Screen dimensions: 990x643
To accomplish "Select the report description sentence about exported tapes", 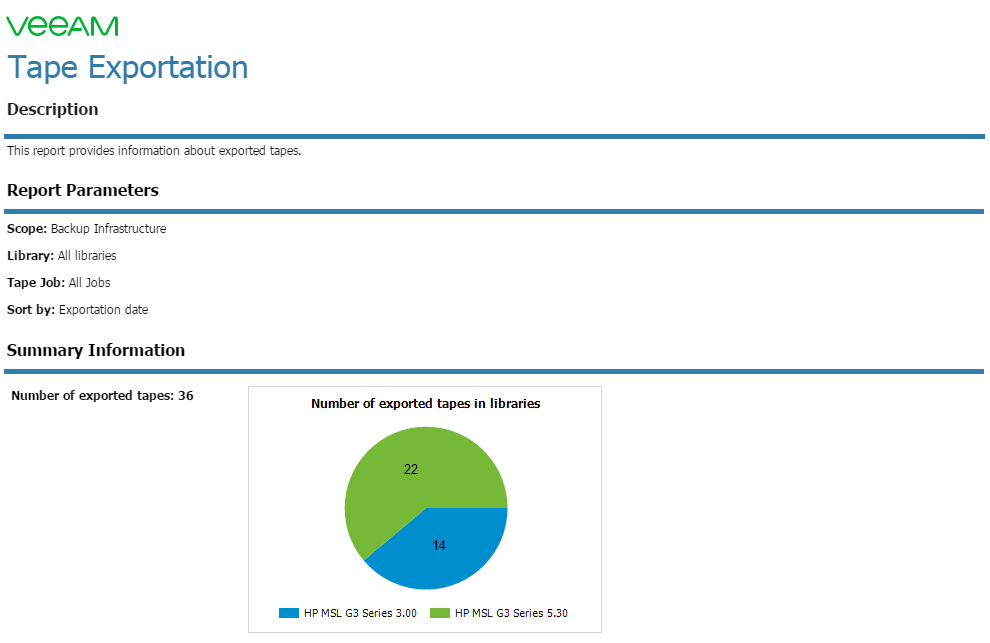I will tap(154, 151).
